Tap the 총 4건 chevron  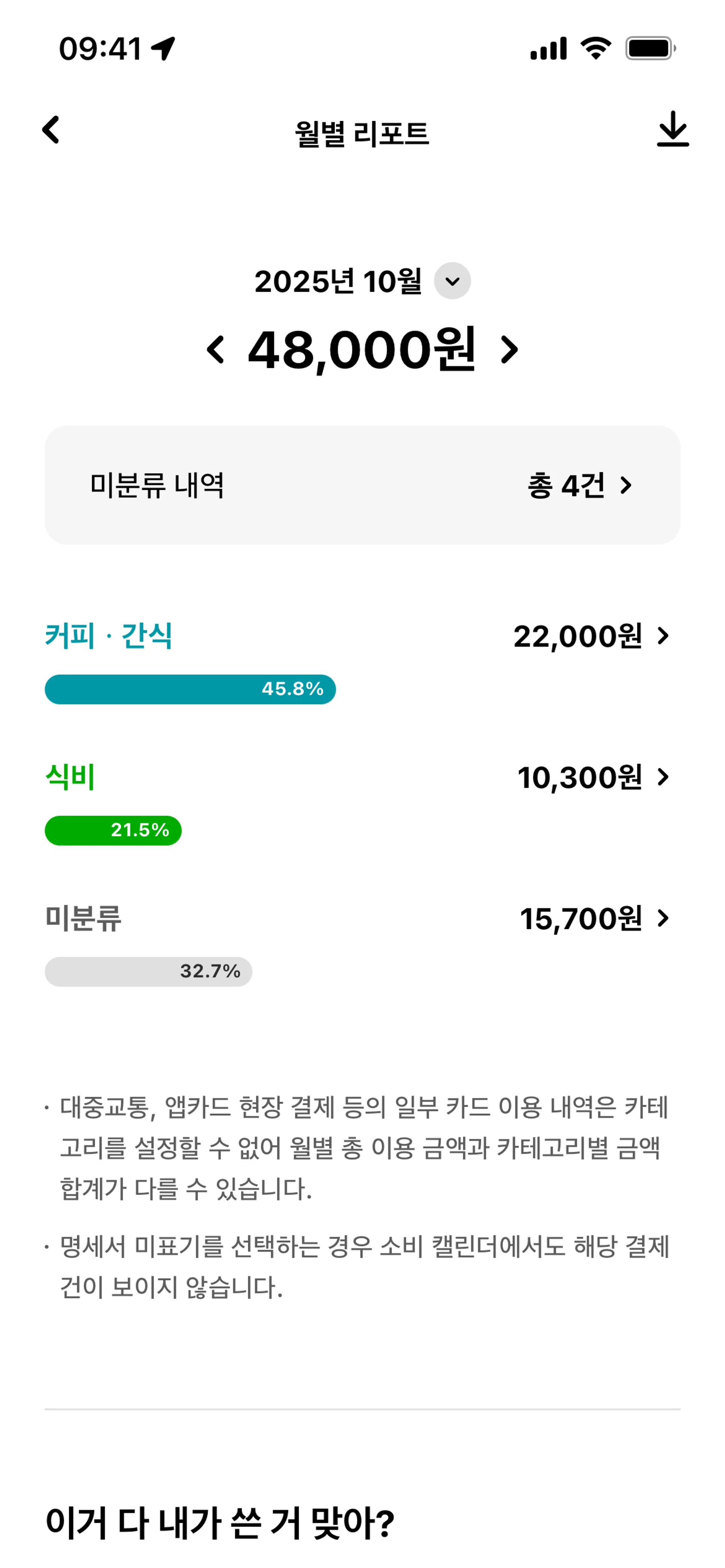pyautogui.click(x=626, y=485)
